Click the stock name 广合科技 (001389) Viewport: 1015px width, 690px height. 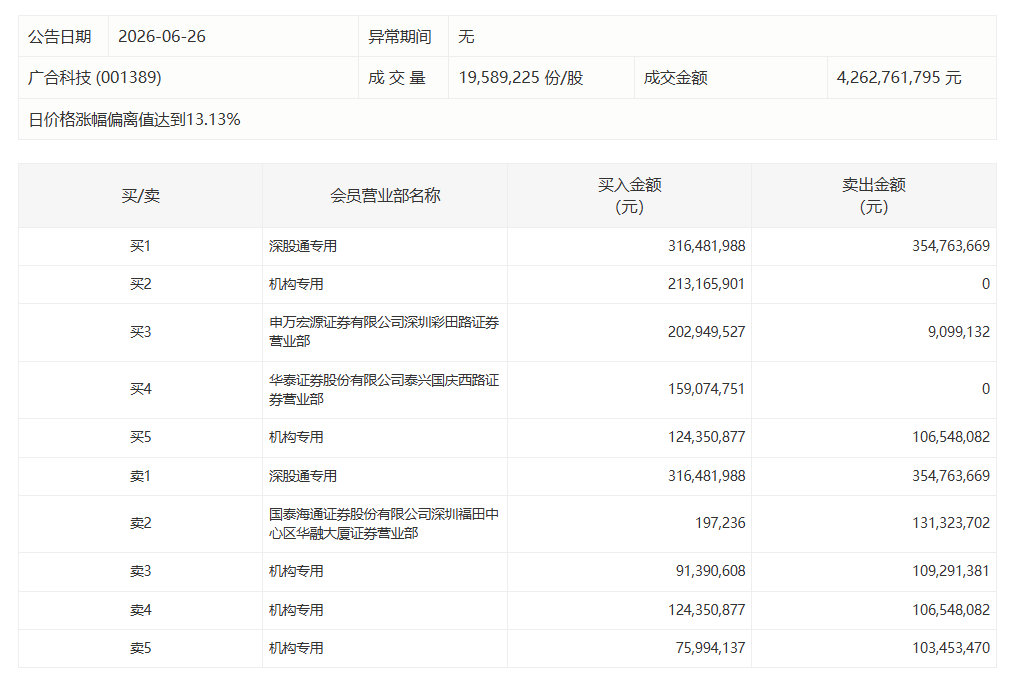(x=95, y=78)
